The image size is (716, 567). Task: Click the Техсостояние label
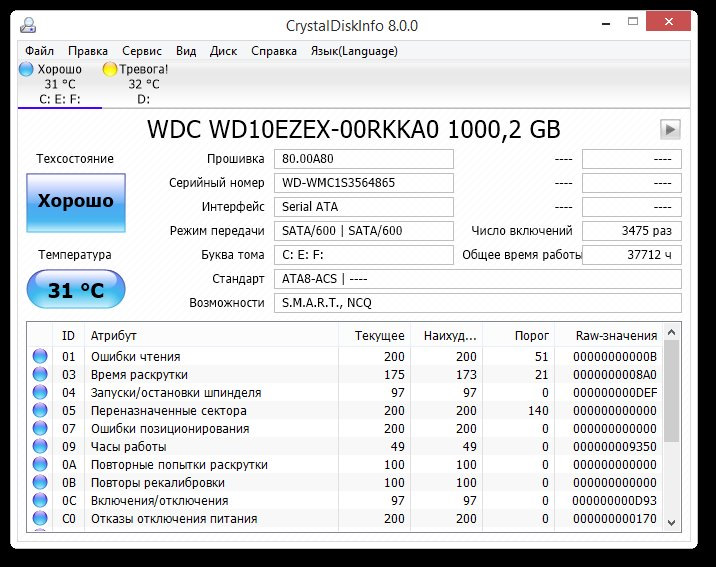(x=75, y=159)
